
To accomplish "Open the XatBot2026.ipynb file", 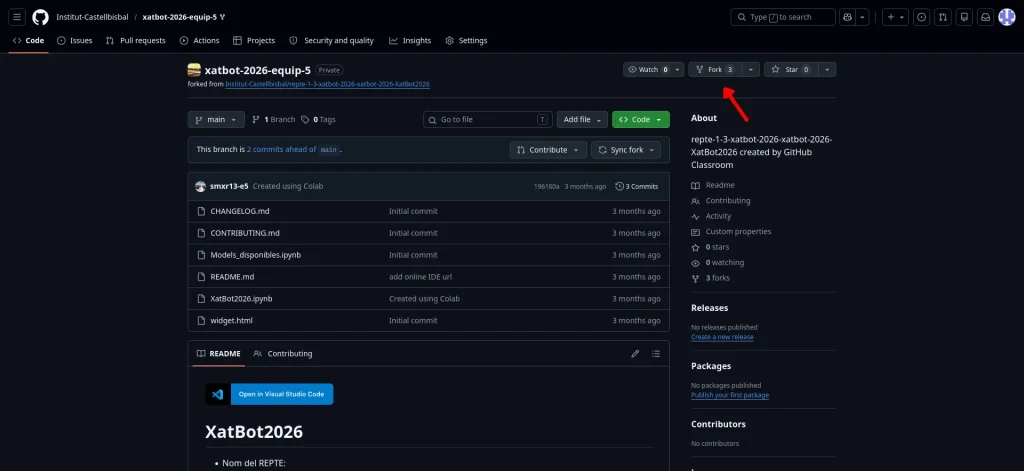I will tap(241, 299).
